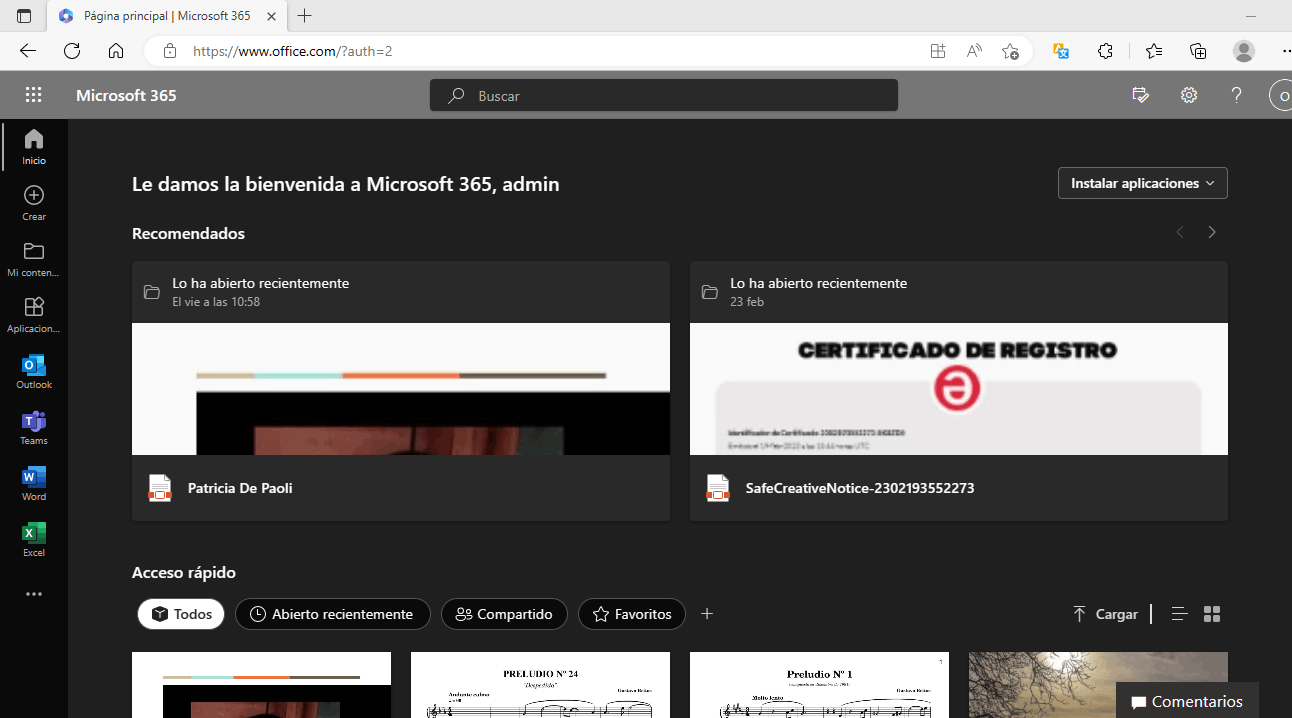This screenshot has width=1292, height=718.
Task: View site information lock icon
Action: click(x=170, y=51)
